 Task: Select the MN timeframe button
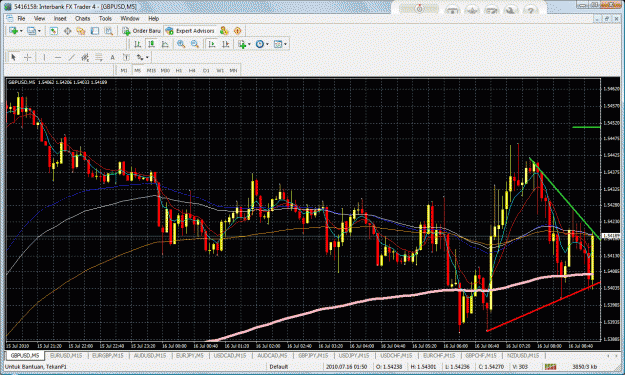tap(233, 71)
